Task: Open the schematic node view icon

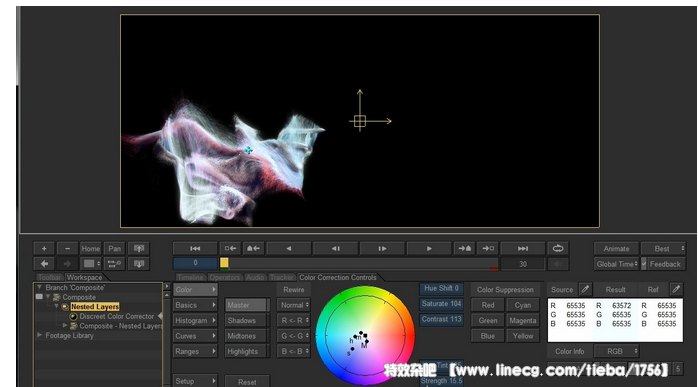Action: tap(114, 264)
